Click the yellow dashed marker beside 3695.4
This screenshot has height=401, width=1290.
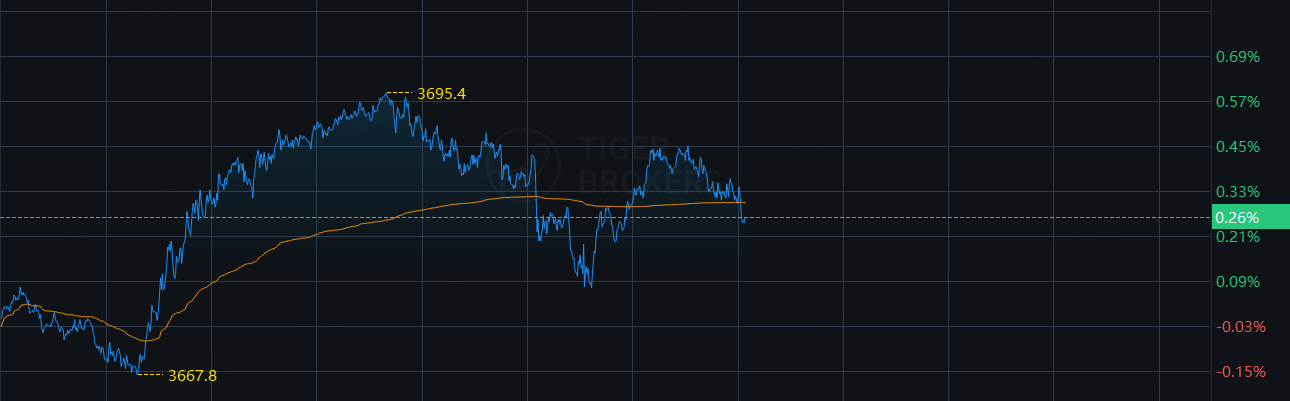click(399, 93)
